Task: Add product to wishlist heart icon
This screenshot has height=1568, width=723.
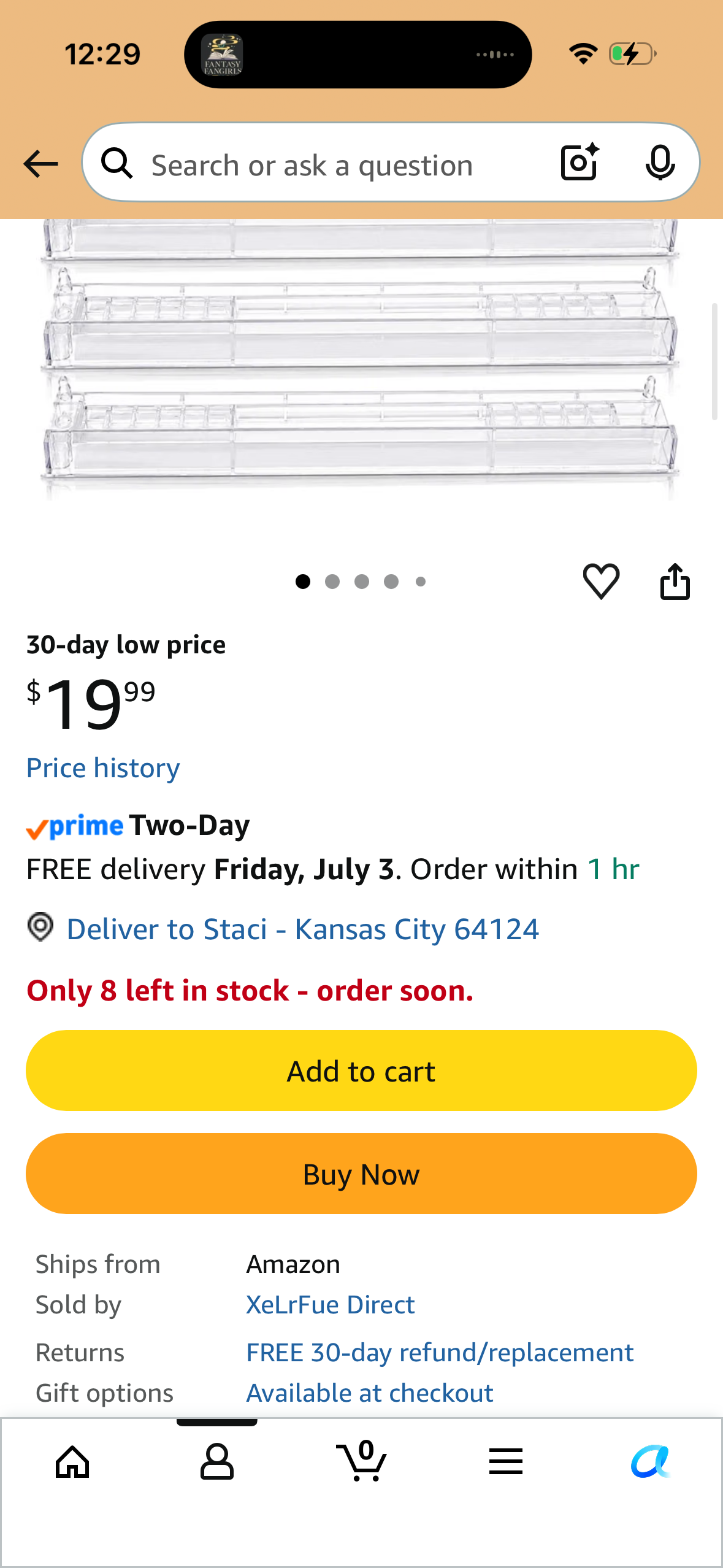Action: tap(601, 580)
